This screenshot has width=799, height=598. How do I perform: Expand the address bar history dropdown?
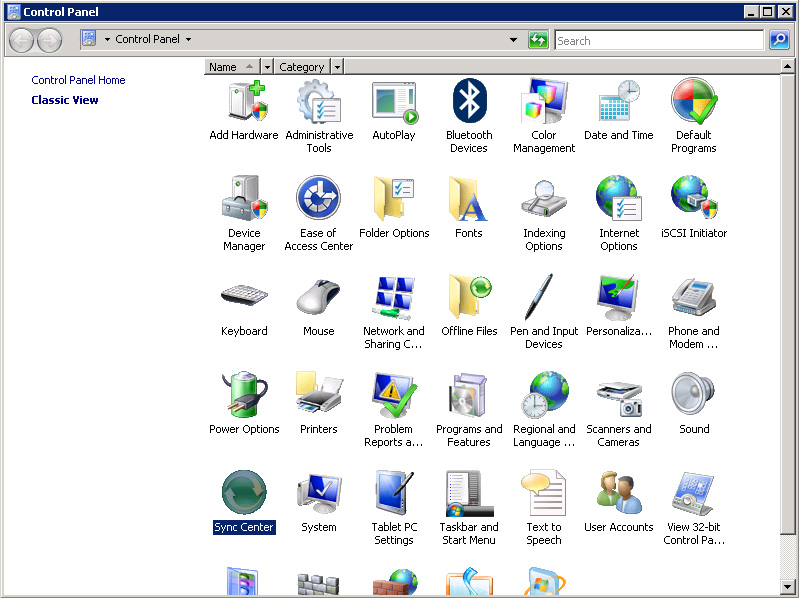point(513,40)
